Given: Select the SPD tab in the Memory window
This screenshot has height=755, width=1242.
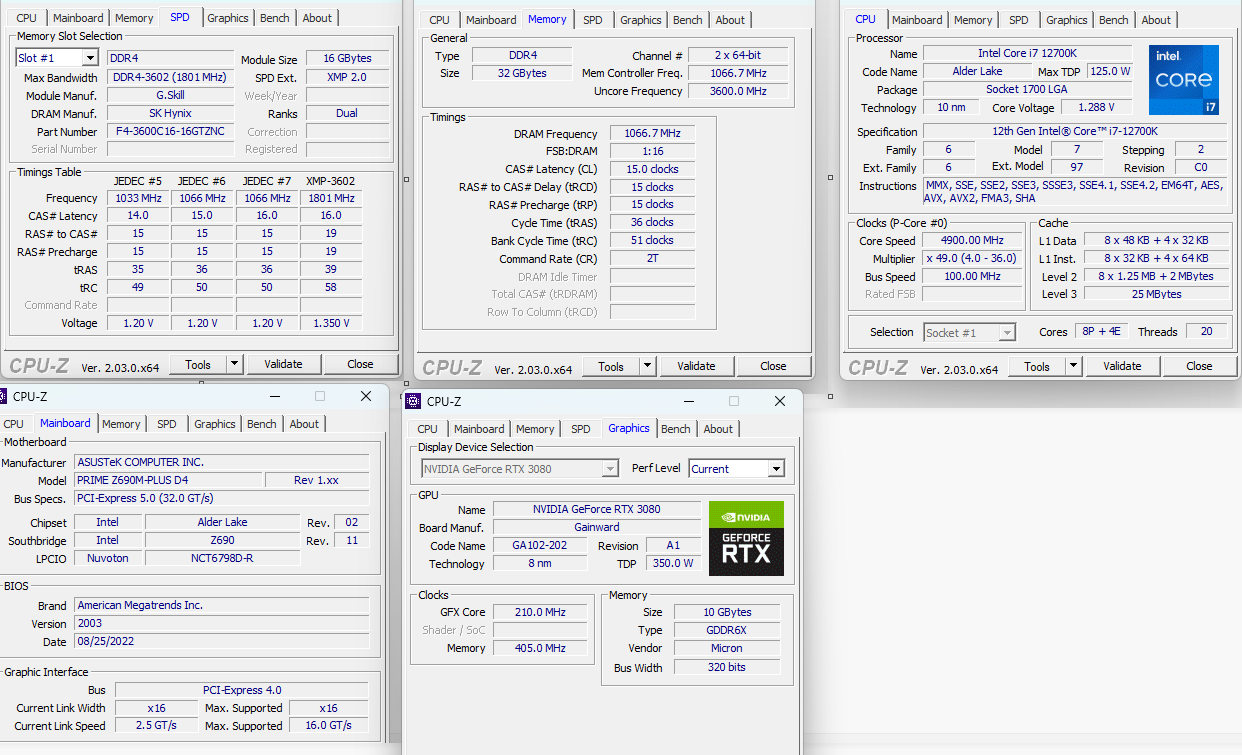Looking at the screenshot, I should click(593, 20).
